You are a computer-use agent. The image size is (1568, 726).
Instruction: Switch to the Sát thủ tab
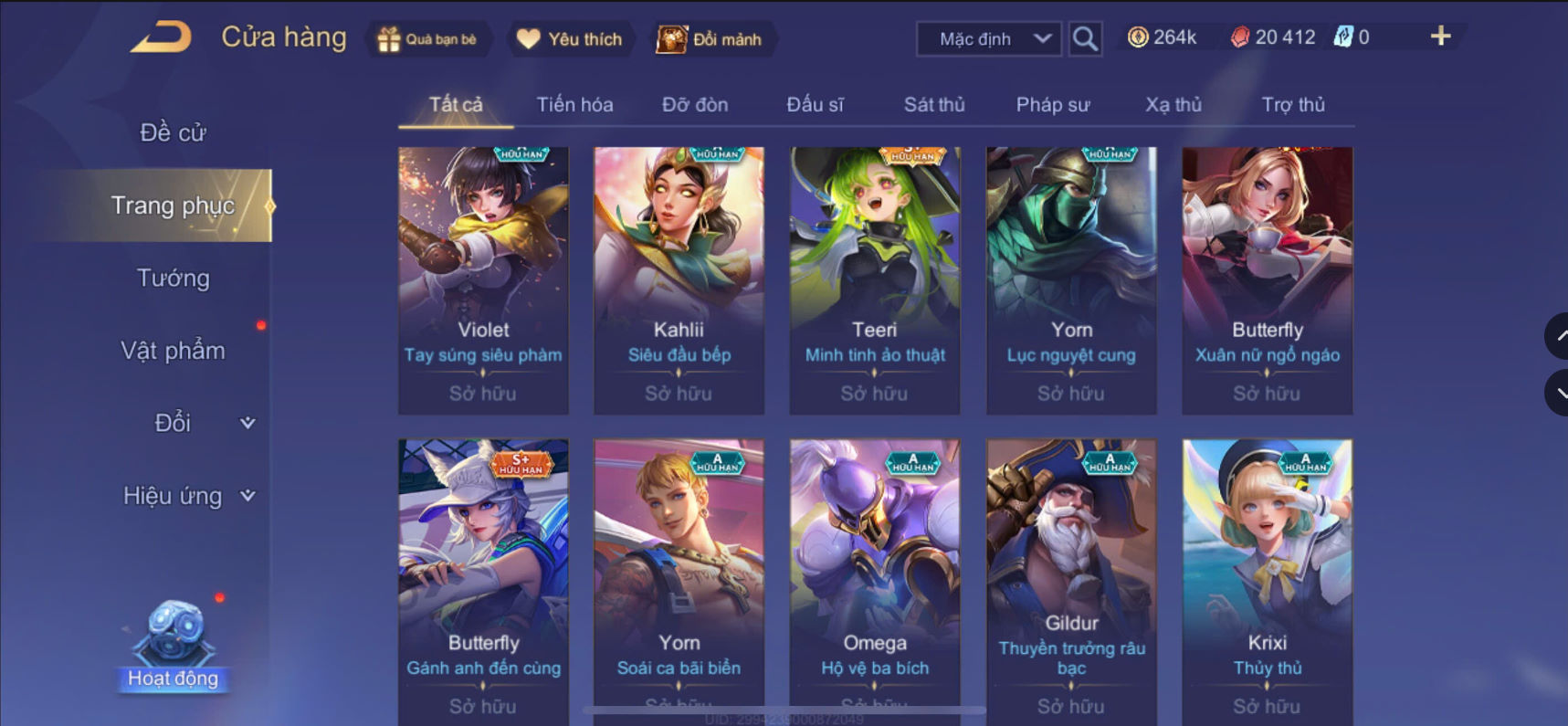[934, 104]
